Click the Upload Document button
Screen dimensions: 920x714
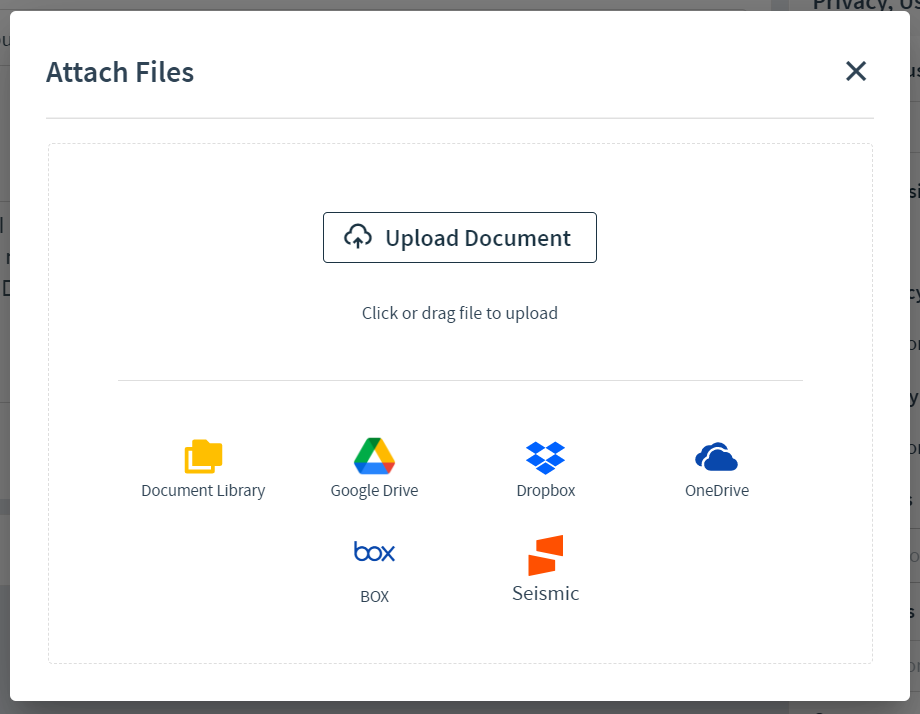tap(459, 238)
